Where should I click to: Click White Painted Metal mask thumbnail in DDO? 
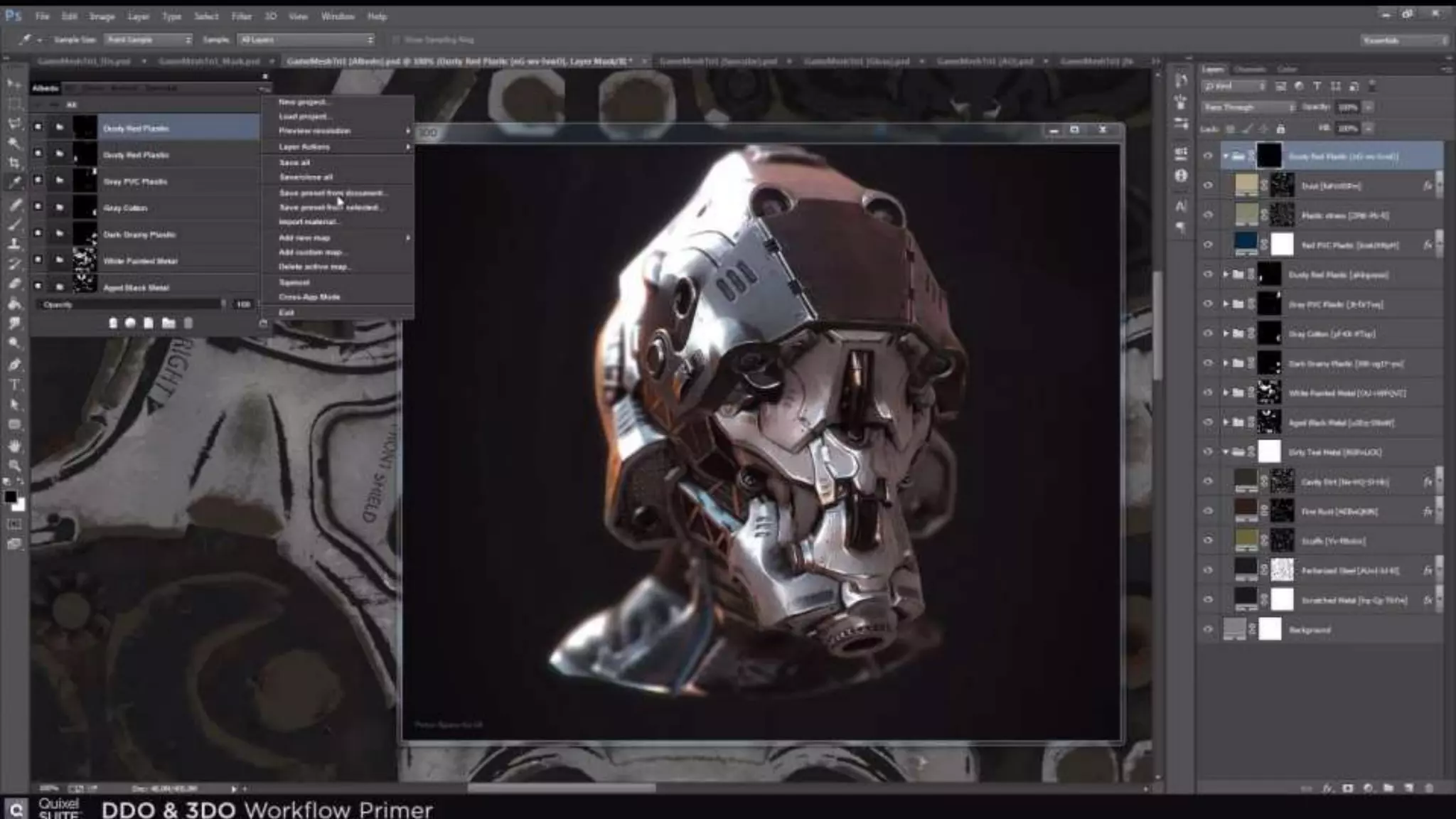pyautogui.click(x=85, y=260)
